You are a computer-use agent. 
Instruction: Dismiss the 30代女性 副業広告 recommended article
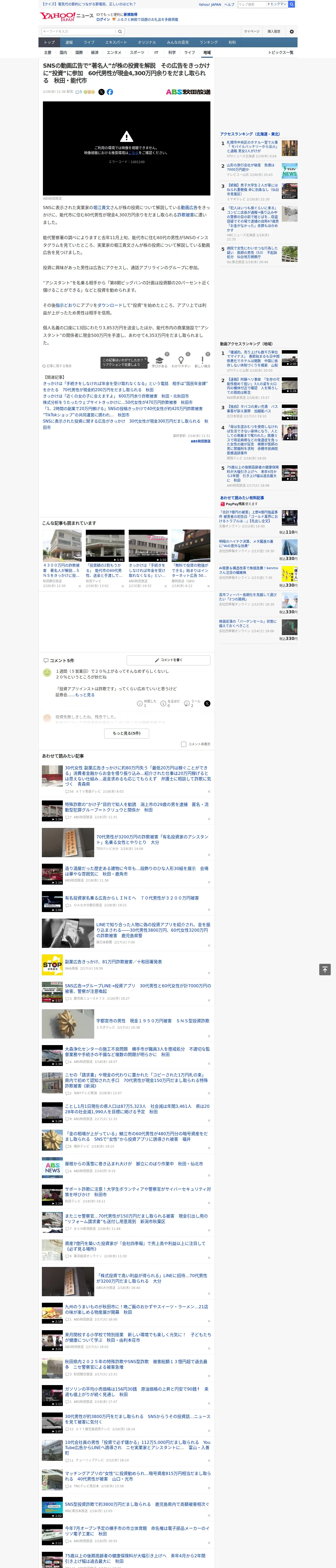tap(209, 791)
